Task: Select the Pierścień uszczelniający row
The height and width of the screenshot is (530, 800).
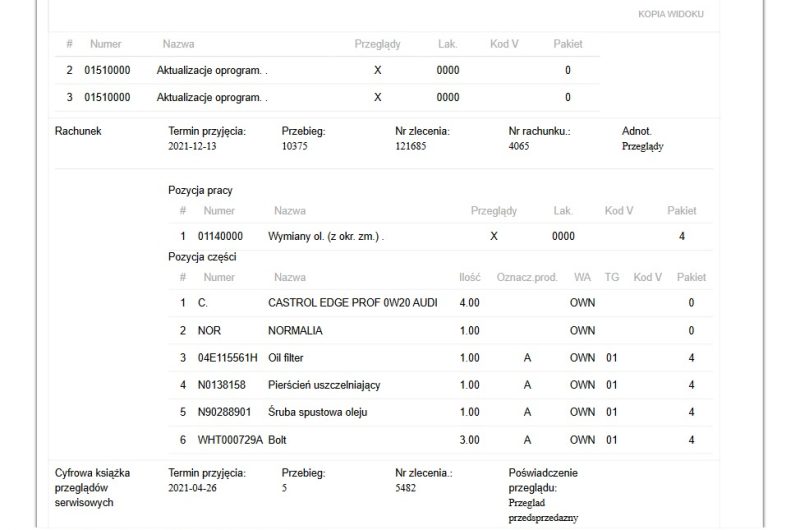Action: click(x=440, y=385)
